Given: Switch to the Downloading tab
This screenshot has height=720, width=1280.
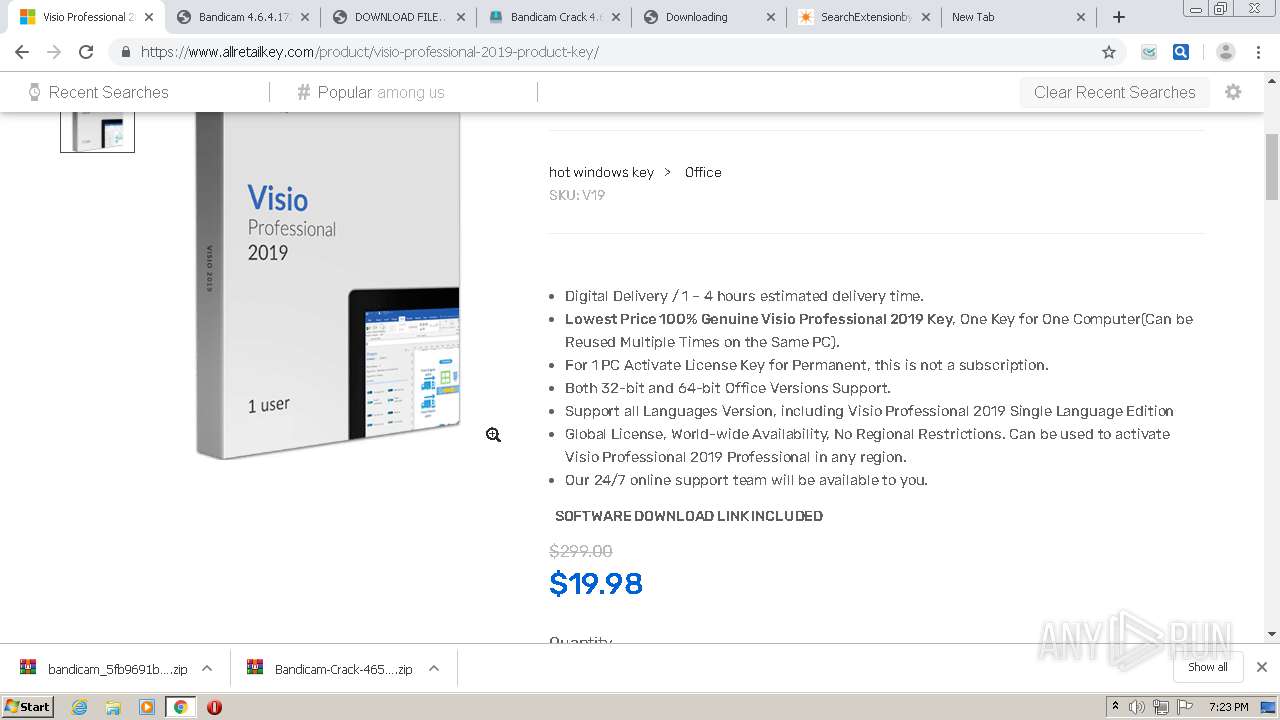Looking at the screenshot, I should point(708,17).
